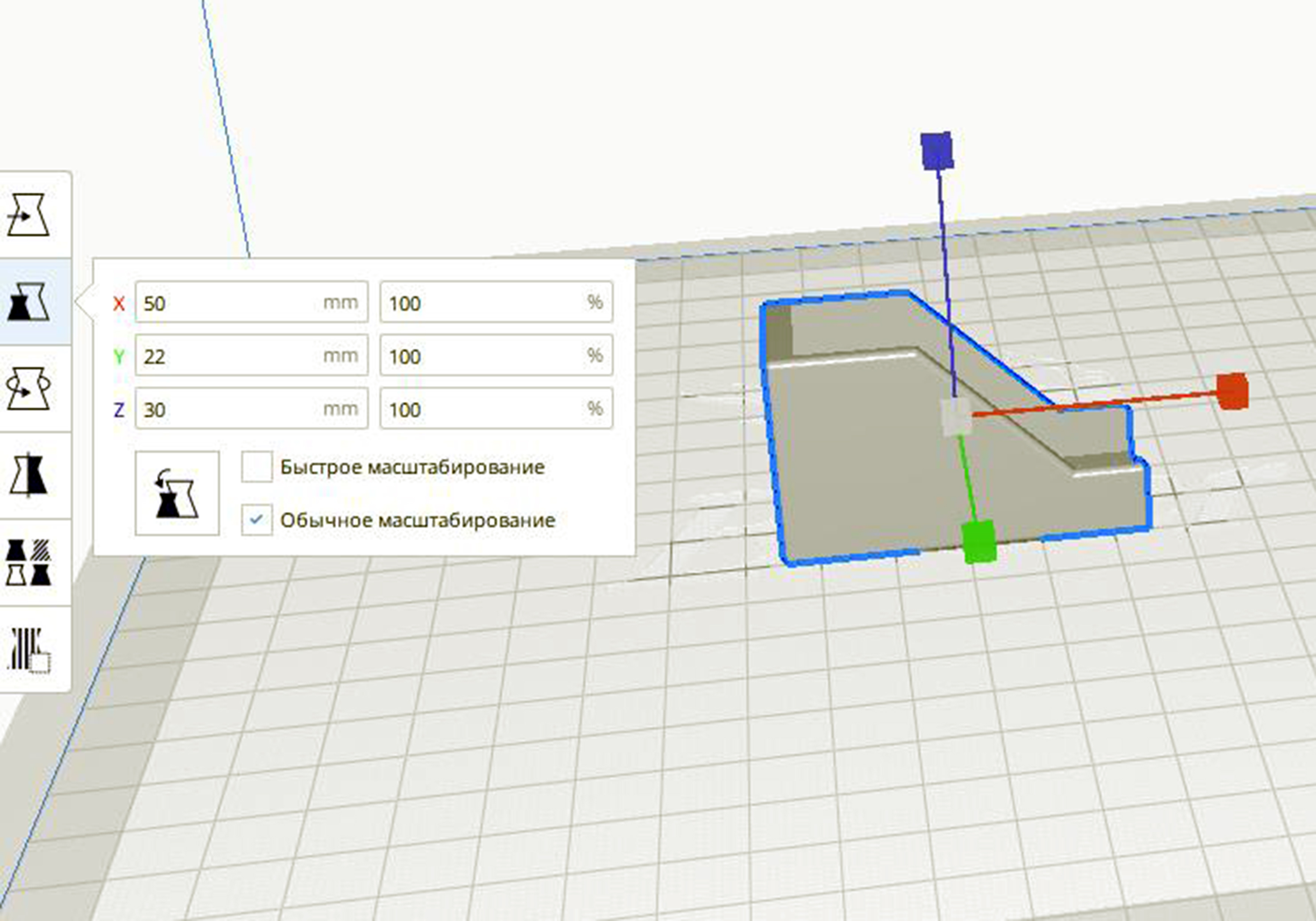Click the Z scale percent field
The image size is (1316, 921).
(496, 409)
